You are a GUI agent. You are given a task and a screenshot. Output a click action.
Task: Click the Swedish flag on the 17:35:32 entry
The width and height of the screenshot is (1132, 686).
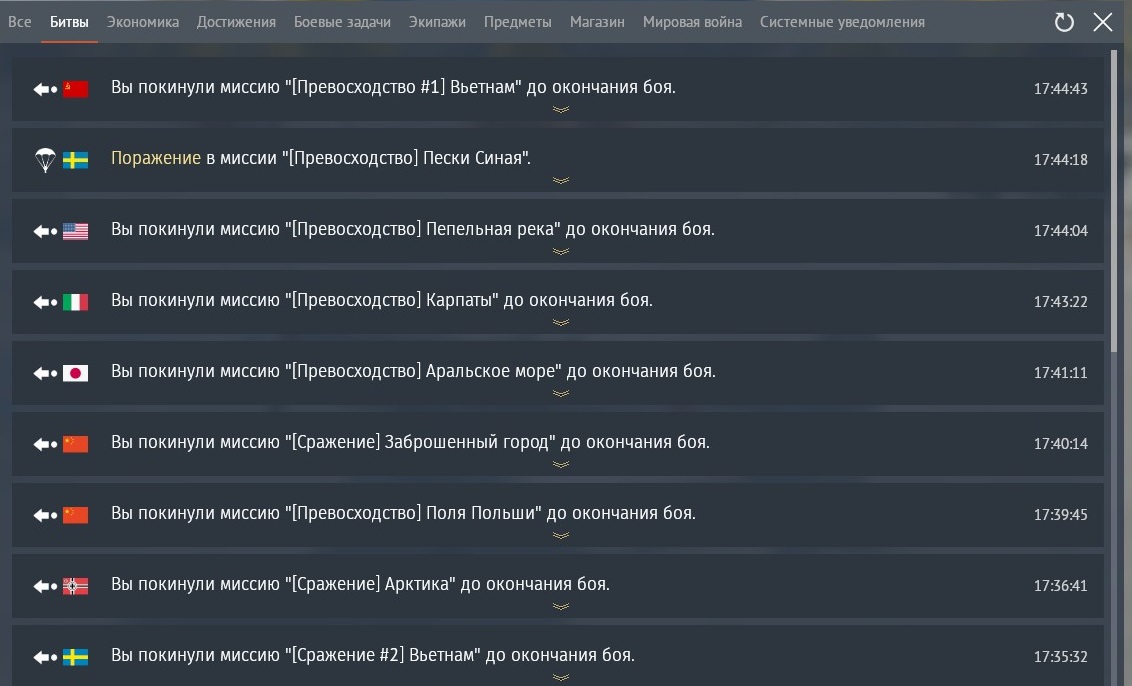tap(76, 657)
